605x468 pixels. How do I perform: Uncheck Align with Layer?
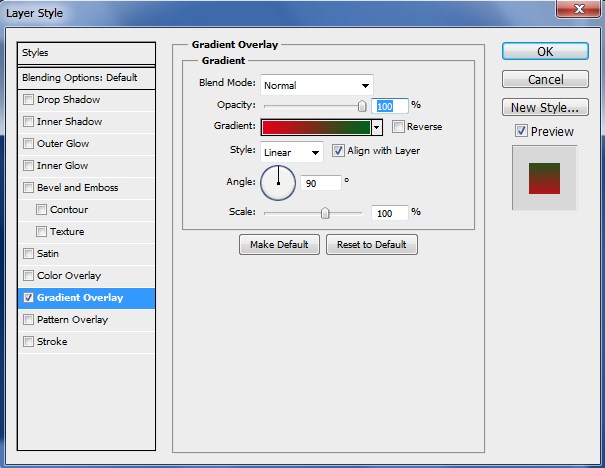[x=338, y=150]
